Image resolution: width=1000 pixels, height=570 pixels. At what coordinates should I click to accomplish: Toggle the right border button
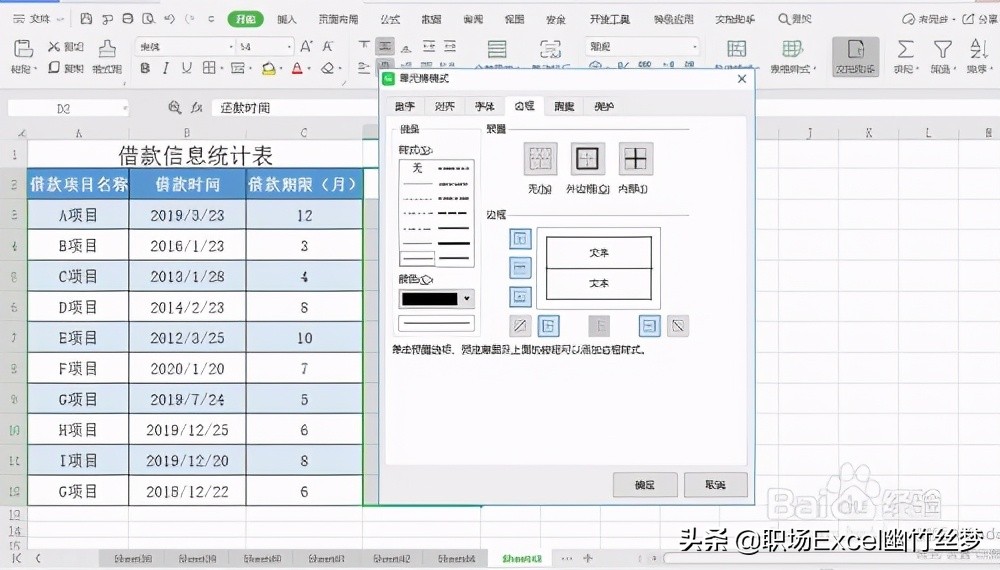(649, 326)
